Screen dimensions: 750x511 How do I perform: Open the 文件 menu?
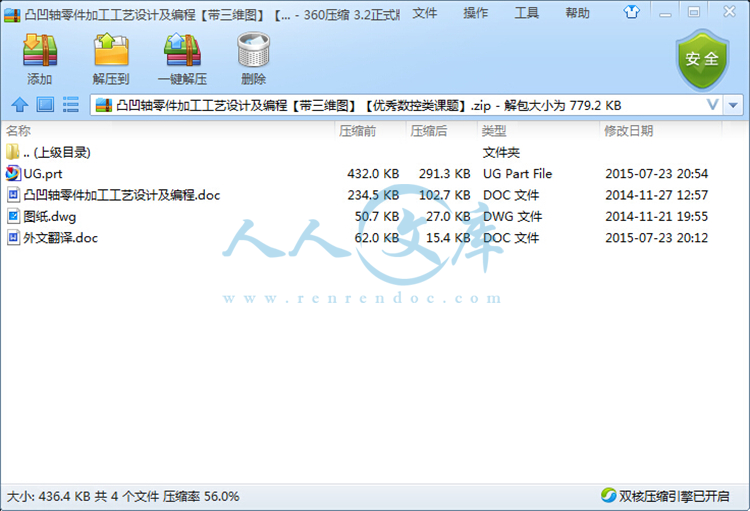[425, 13]
